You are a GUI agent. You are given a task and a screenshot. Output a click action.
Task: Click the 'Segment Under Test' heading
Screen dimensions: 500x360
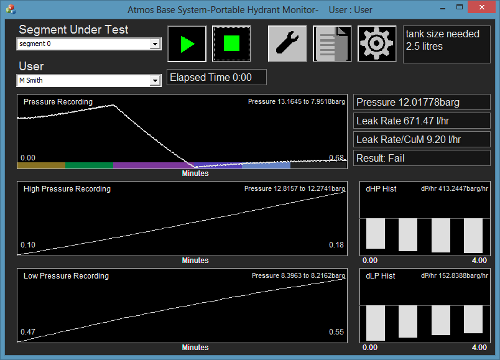[73, 30]
